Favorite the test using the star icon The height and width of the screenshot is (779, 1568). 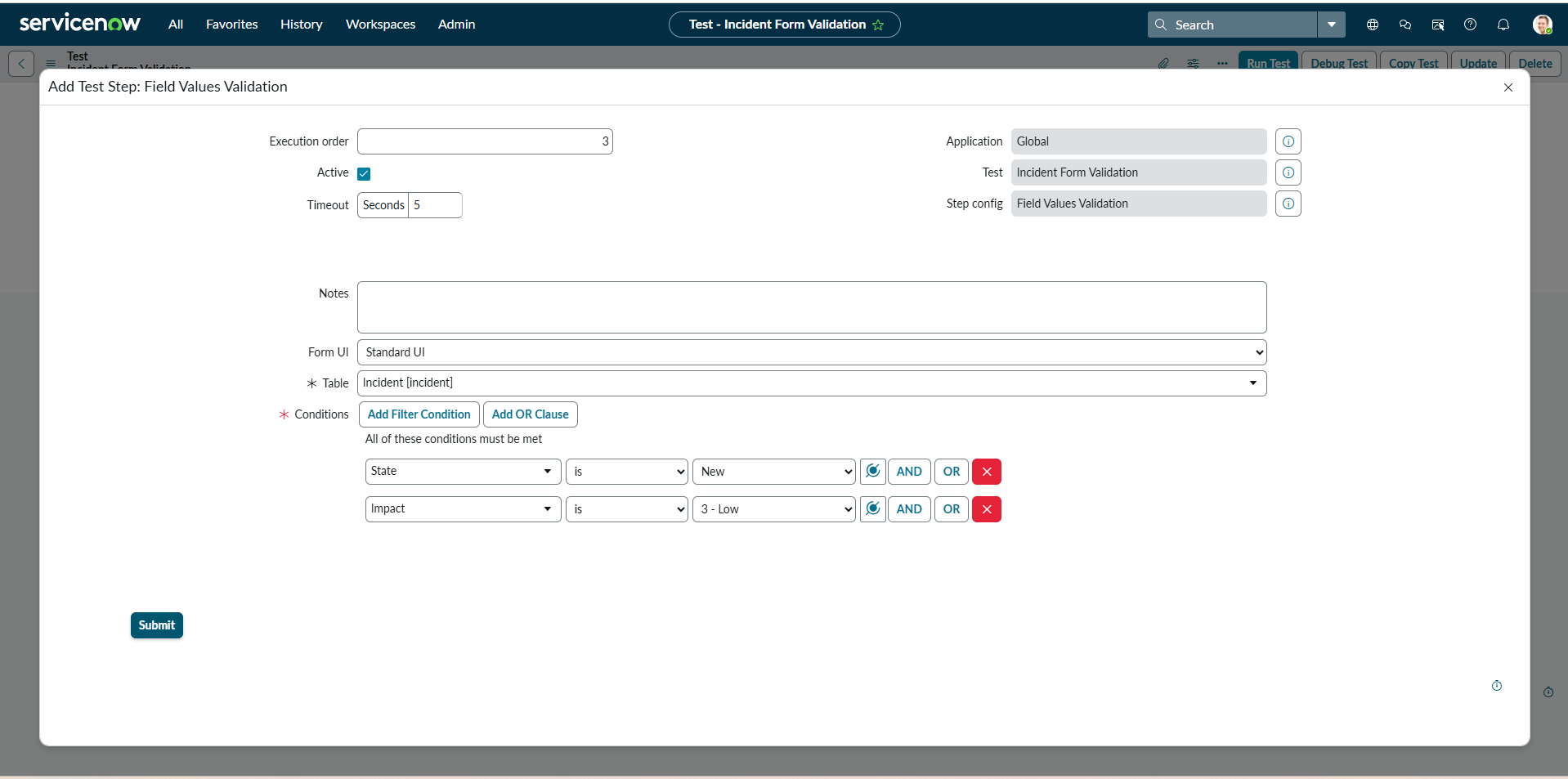point(878,25)
